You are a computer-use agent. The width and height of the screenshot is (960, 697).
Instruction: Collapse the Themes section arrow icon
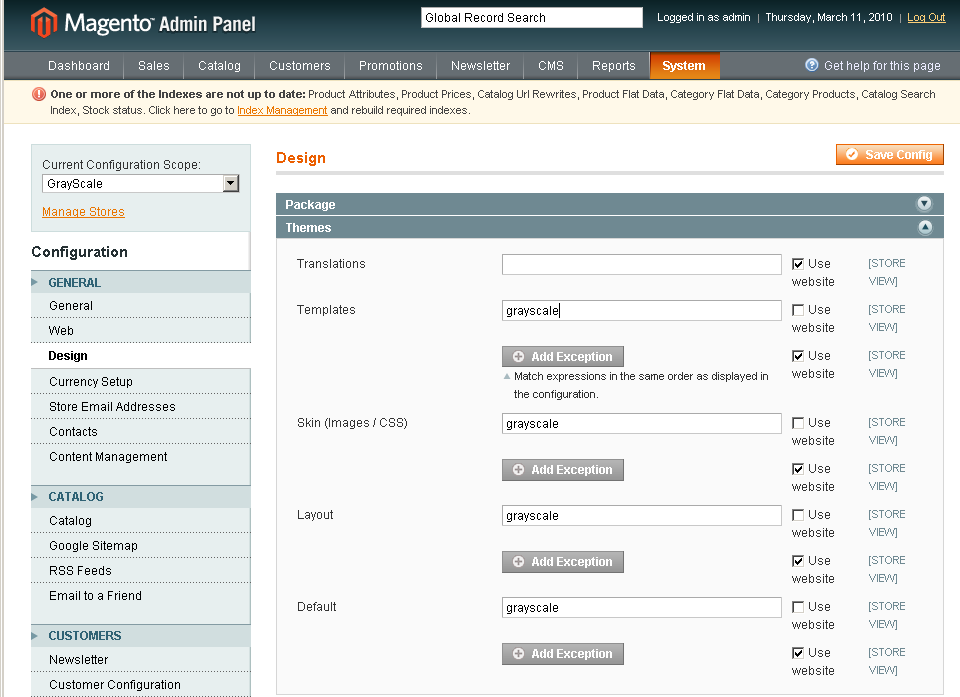pos(924,227)
